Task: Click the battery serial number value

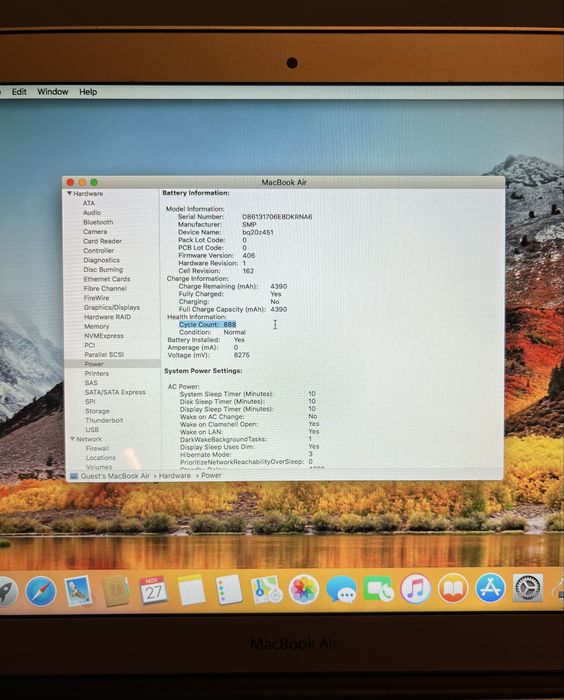Action: pos(277,217)
